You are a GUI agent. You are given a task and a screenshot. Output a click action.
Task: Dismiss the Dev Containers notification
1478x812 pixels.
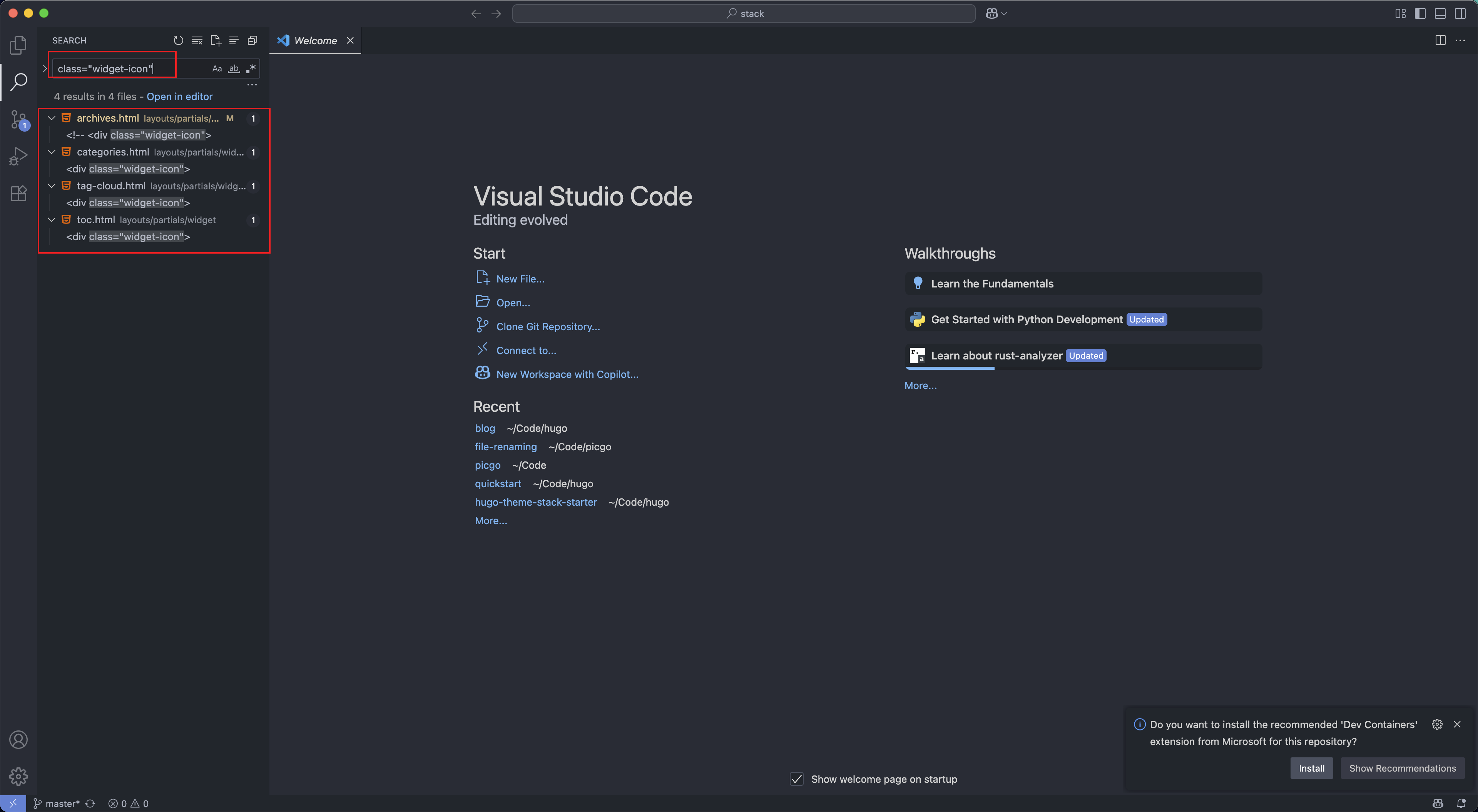coord(1457,724)
